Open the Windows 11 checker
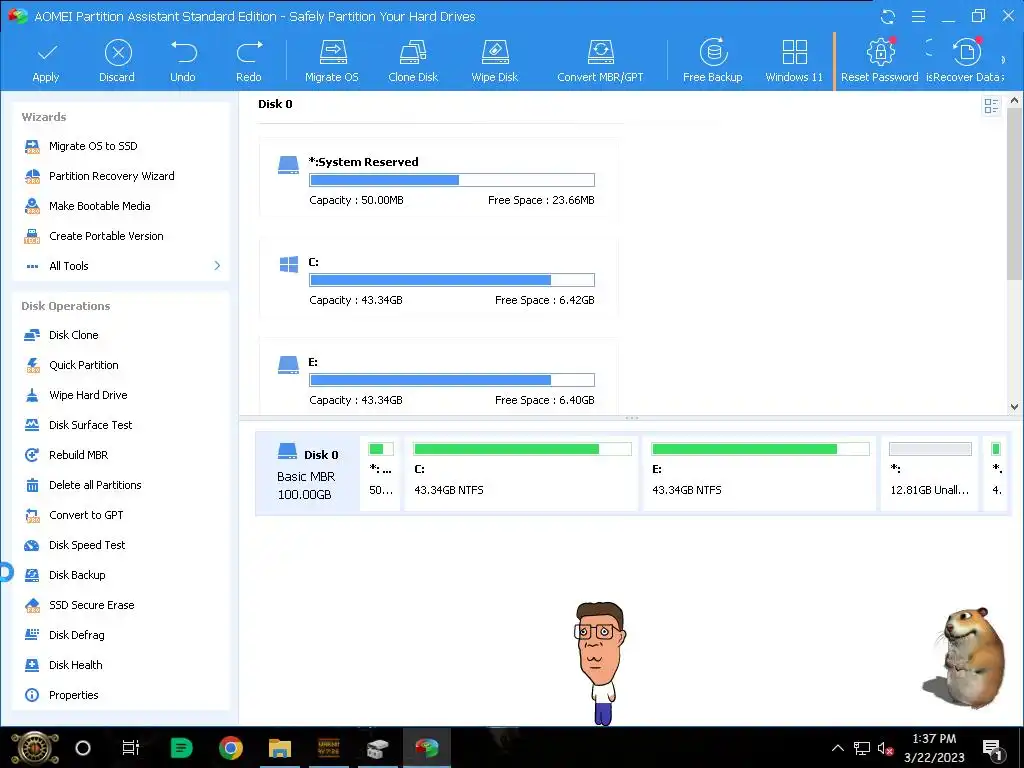This screenshot has height=768, width=1024. pos(794,62)
